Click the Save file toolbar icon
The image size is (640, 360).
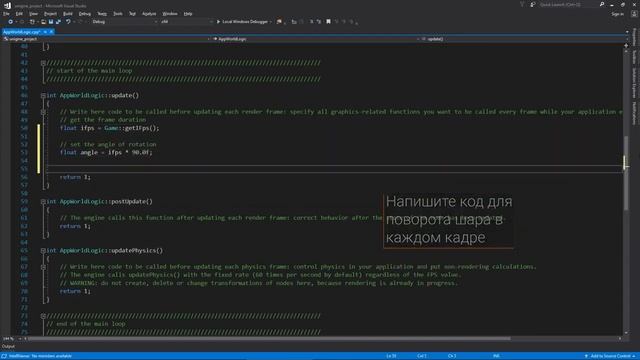click(51, 22)
